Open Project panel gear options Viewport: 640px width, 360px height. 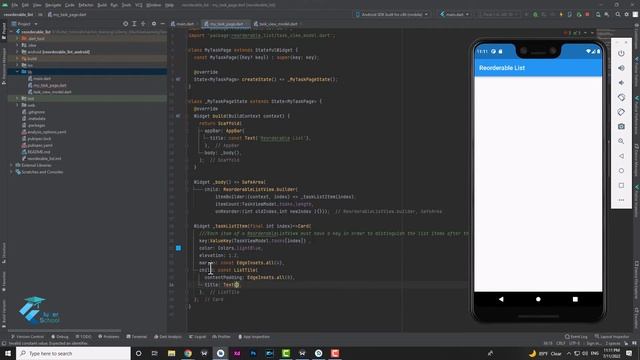(154, 24)
